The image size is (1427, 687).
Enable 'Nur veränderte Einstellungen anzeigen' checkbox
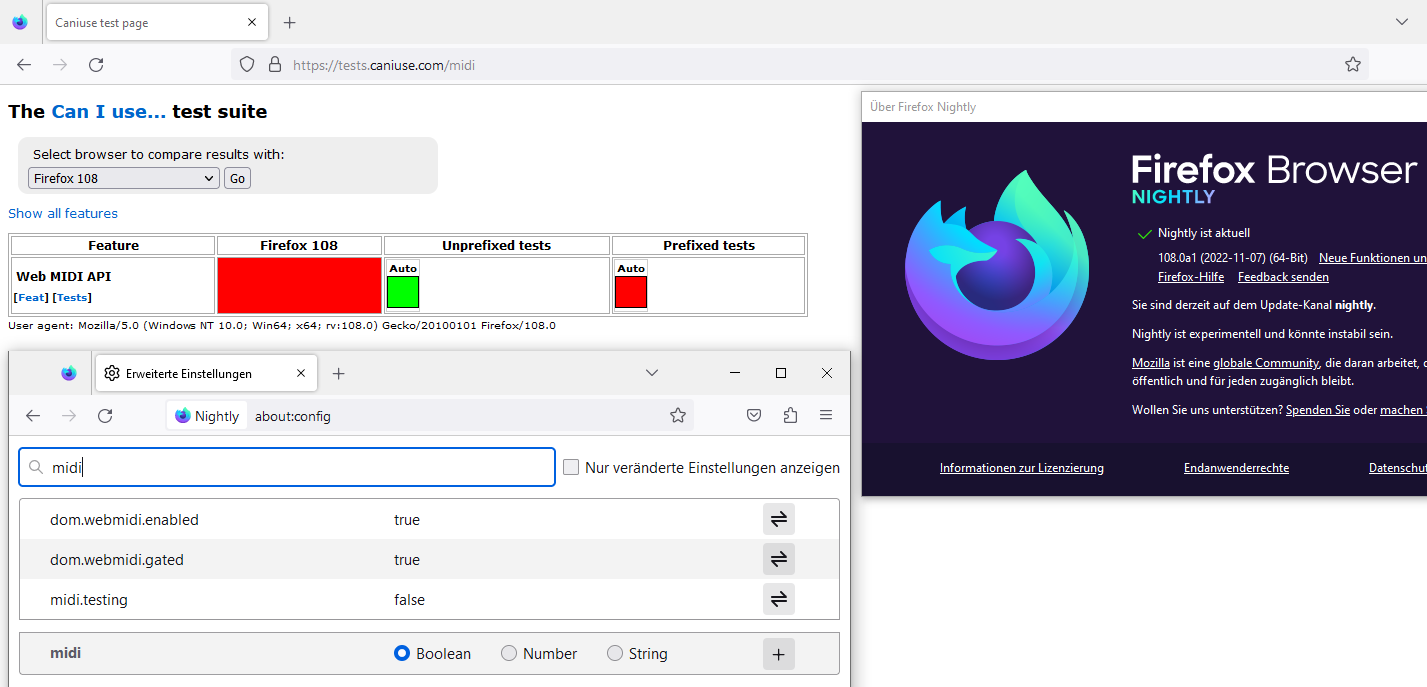[570, 466]
